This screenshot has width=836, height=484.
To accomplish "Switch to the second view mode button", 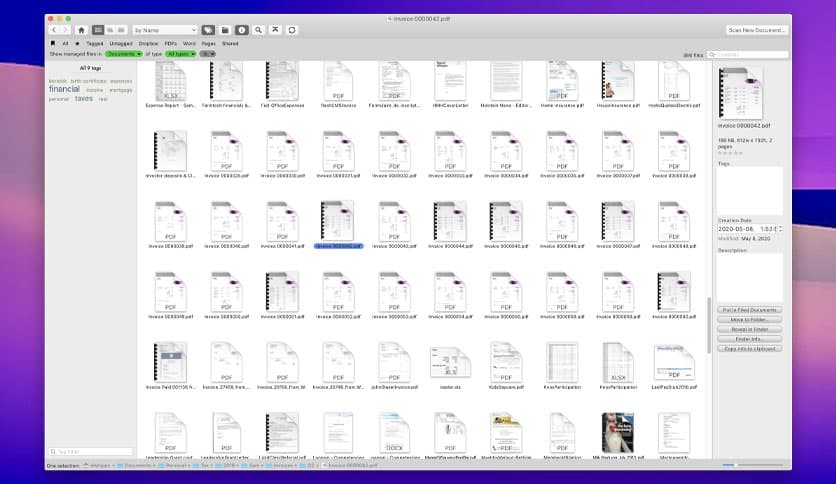I will tap(110, 30).
